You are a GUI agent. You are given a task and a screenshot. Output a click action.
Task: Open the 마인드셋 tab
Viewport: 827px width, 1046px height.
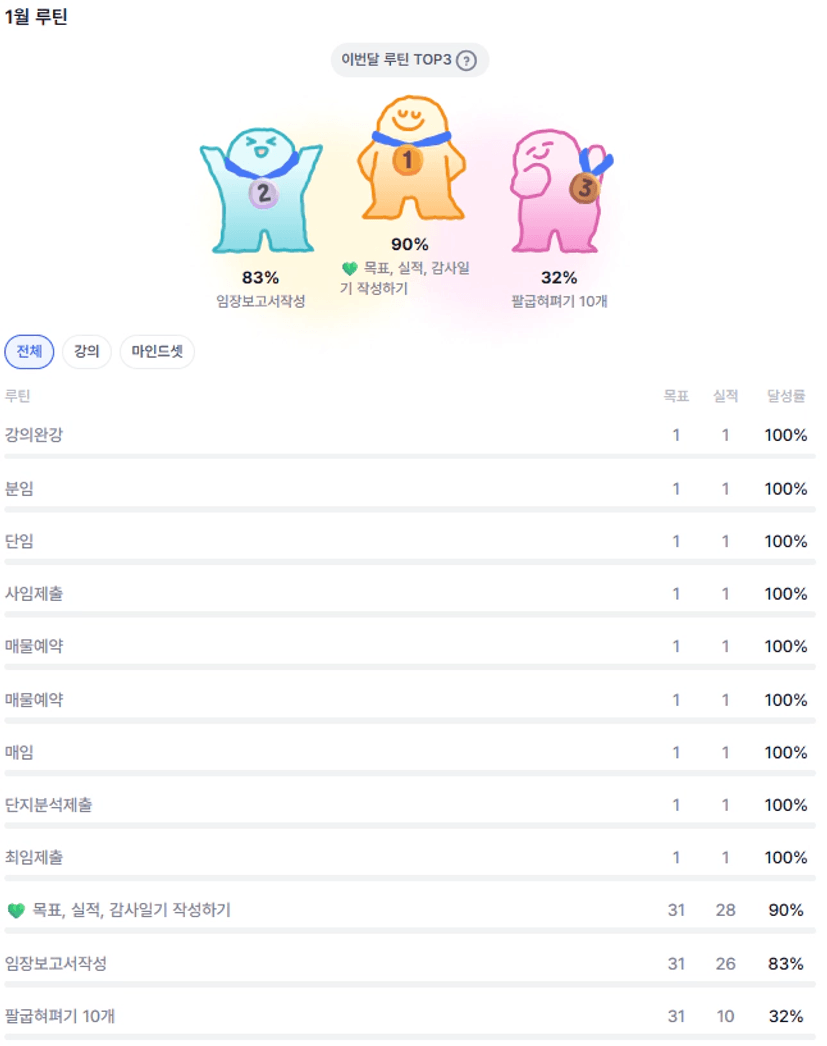pyautogui.click(x=157, y=352)
